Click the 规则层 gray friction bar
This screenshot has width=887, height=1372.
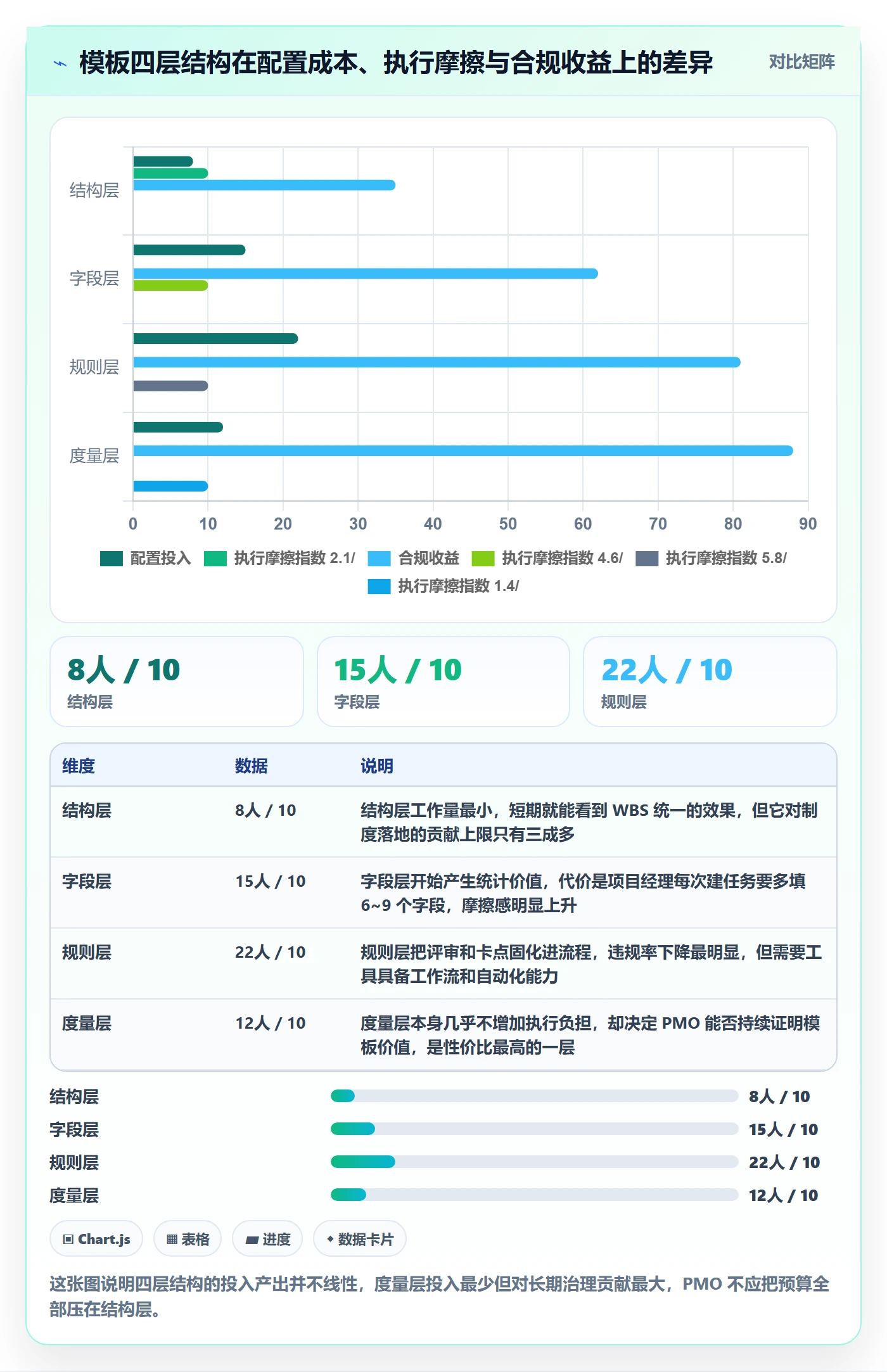[170, 386]
